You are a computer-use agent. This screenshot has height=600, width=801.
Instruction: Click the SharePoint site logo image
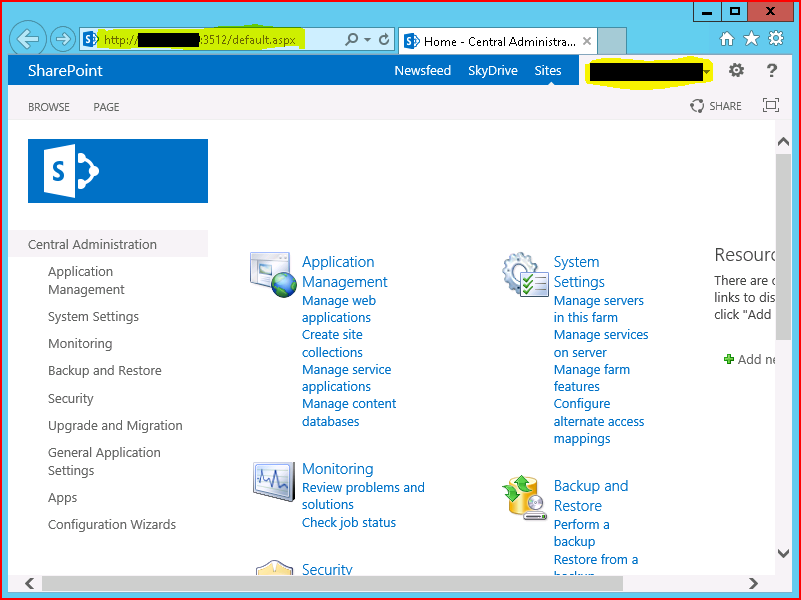[x=117, y=171]
